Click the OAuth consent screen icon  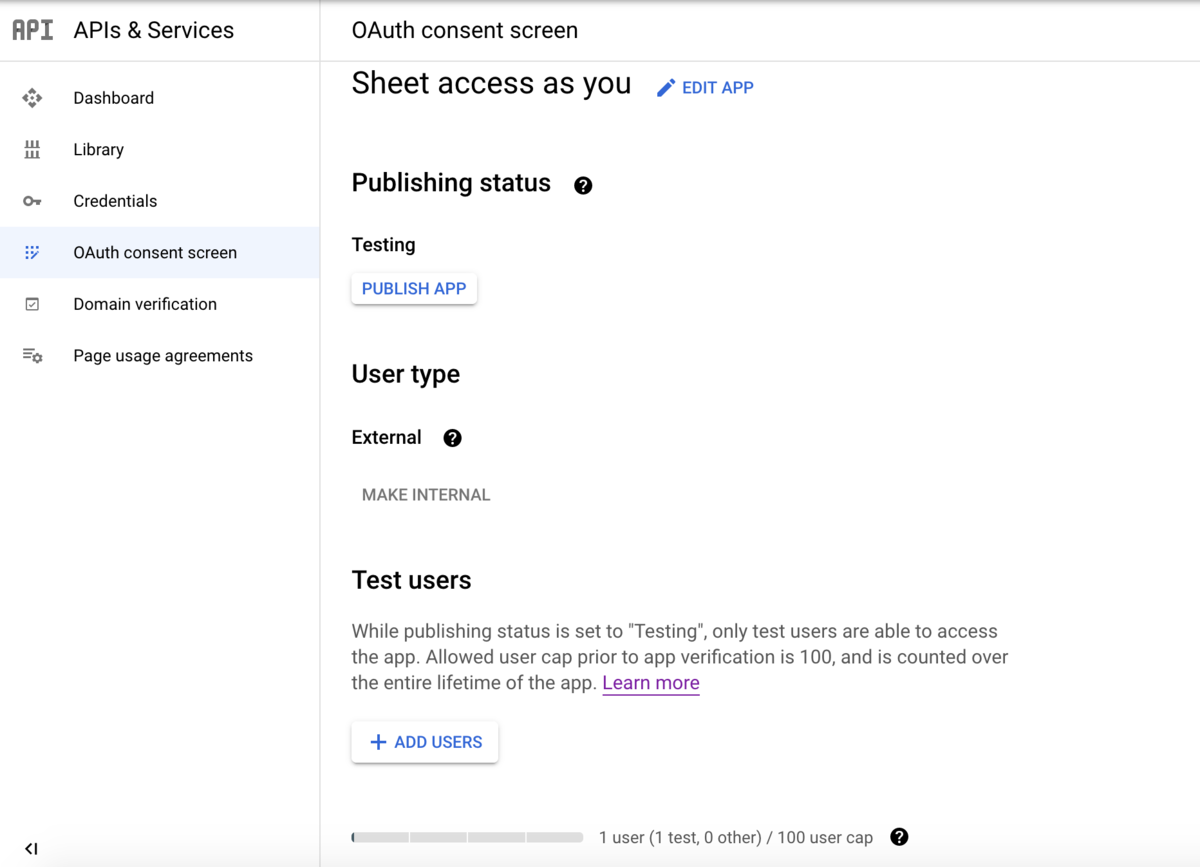click(x=32, y=253)
